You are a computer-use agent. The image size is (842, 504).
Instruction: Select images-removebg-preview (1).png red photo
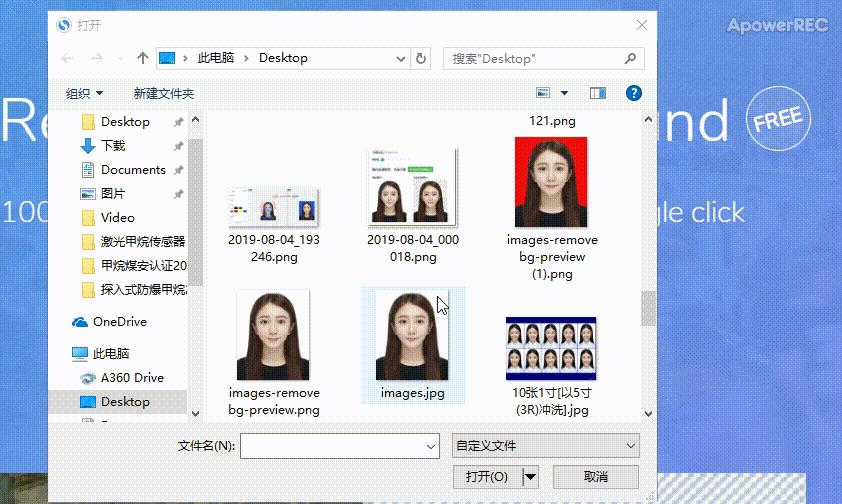(552, 208)
